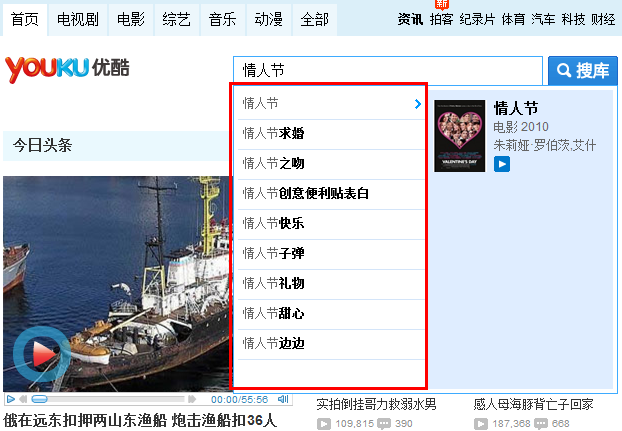Click the comment bubble icon next to 390
This screenshot has width=622, height=431.
(384, 424)
